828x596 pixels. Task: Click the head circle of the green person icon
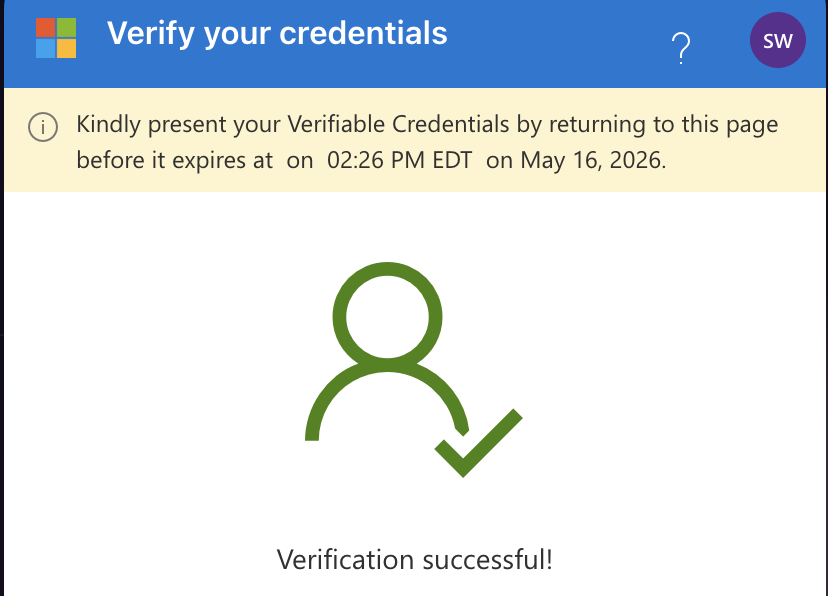click(x=386, y=314)
